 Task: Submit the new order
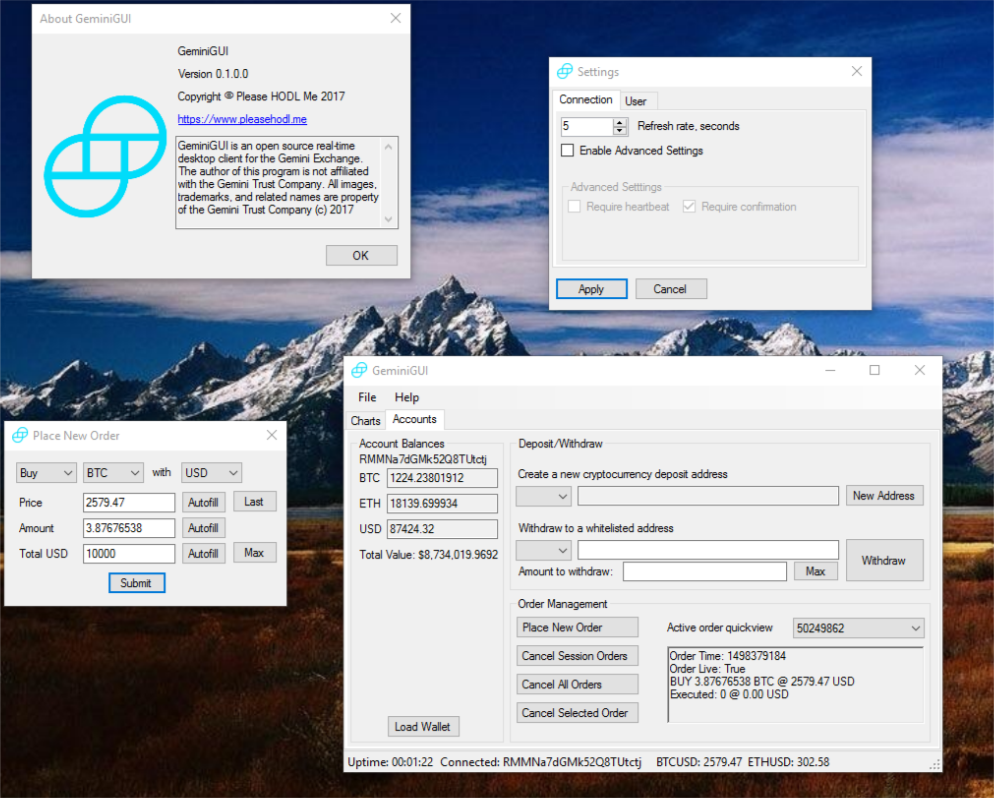tap(136, 583)
